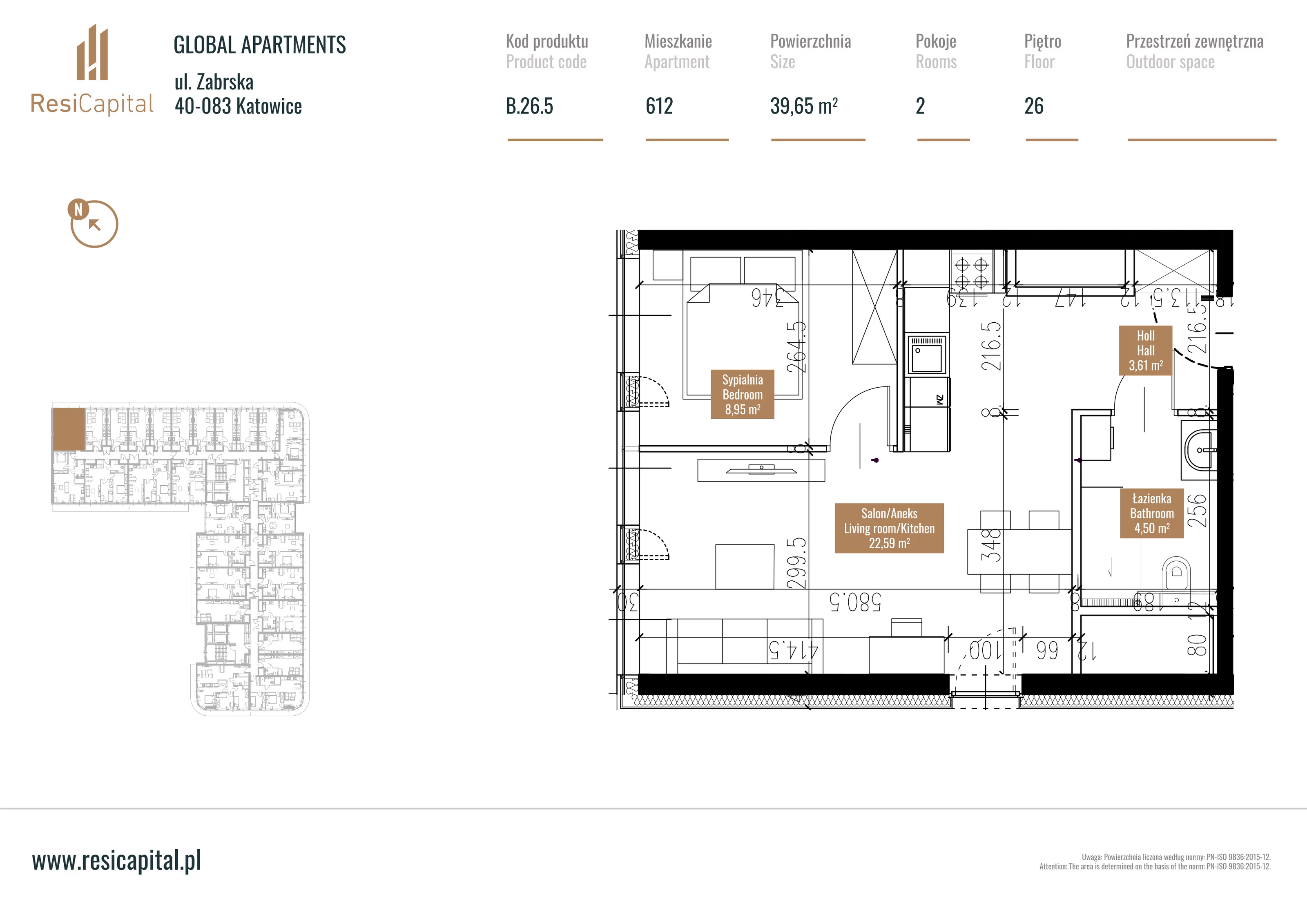Click the 348 dimension near dining table

tap(991, 545)
